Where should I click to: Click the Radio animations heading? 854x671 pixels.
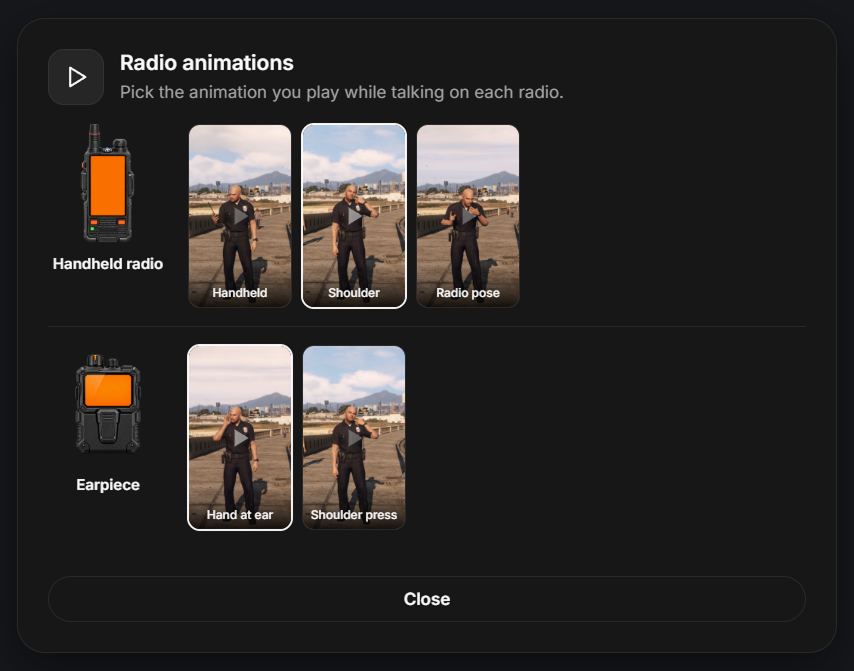point(207,63)
